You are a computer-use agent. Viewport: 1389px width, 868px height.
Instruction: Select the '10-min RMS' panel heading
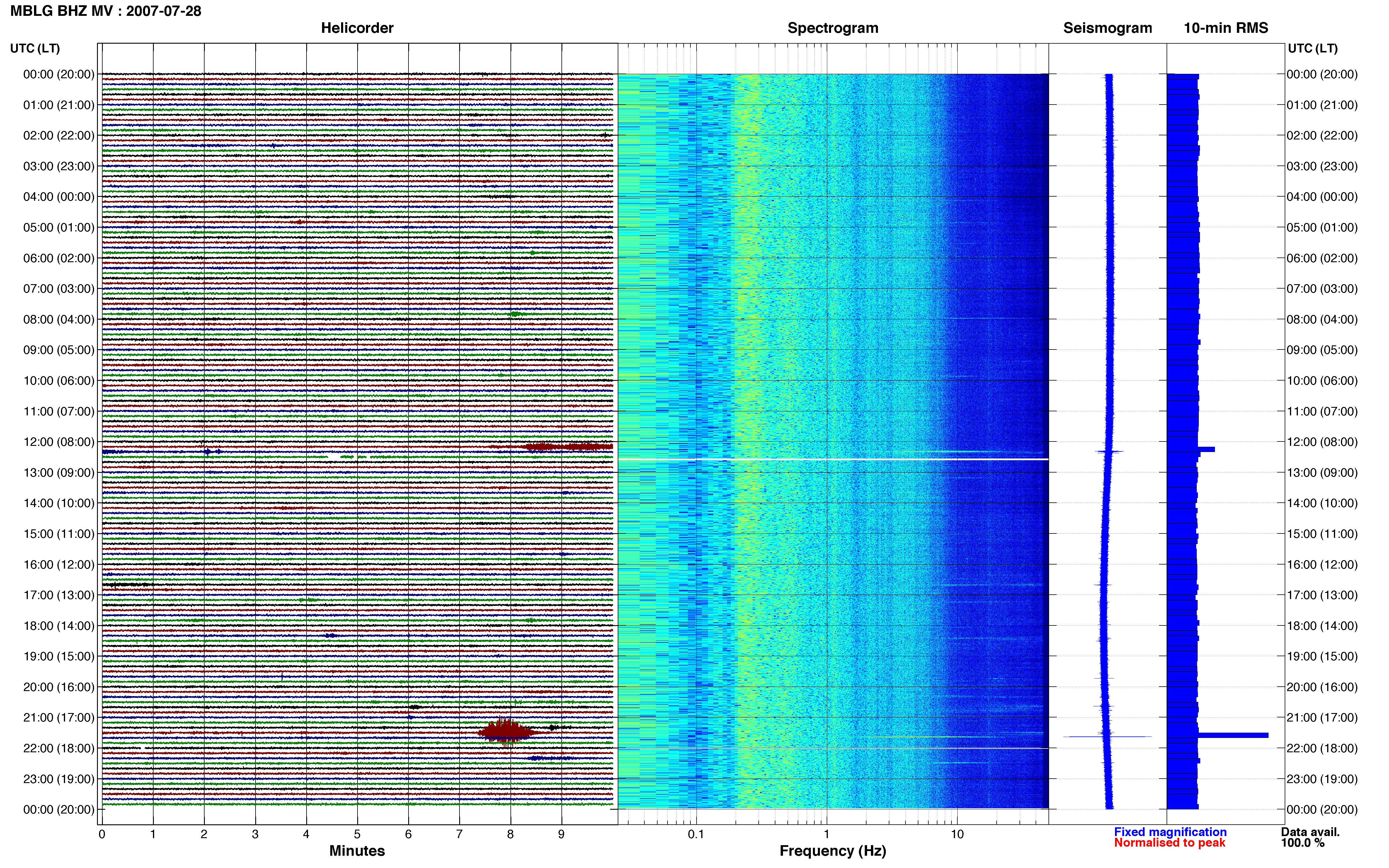pyautogui.click(x=1226, y=28)
